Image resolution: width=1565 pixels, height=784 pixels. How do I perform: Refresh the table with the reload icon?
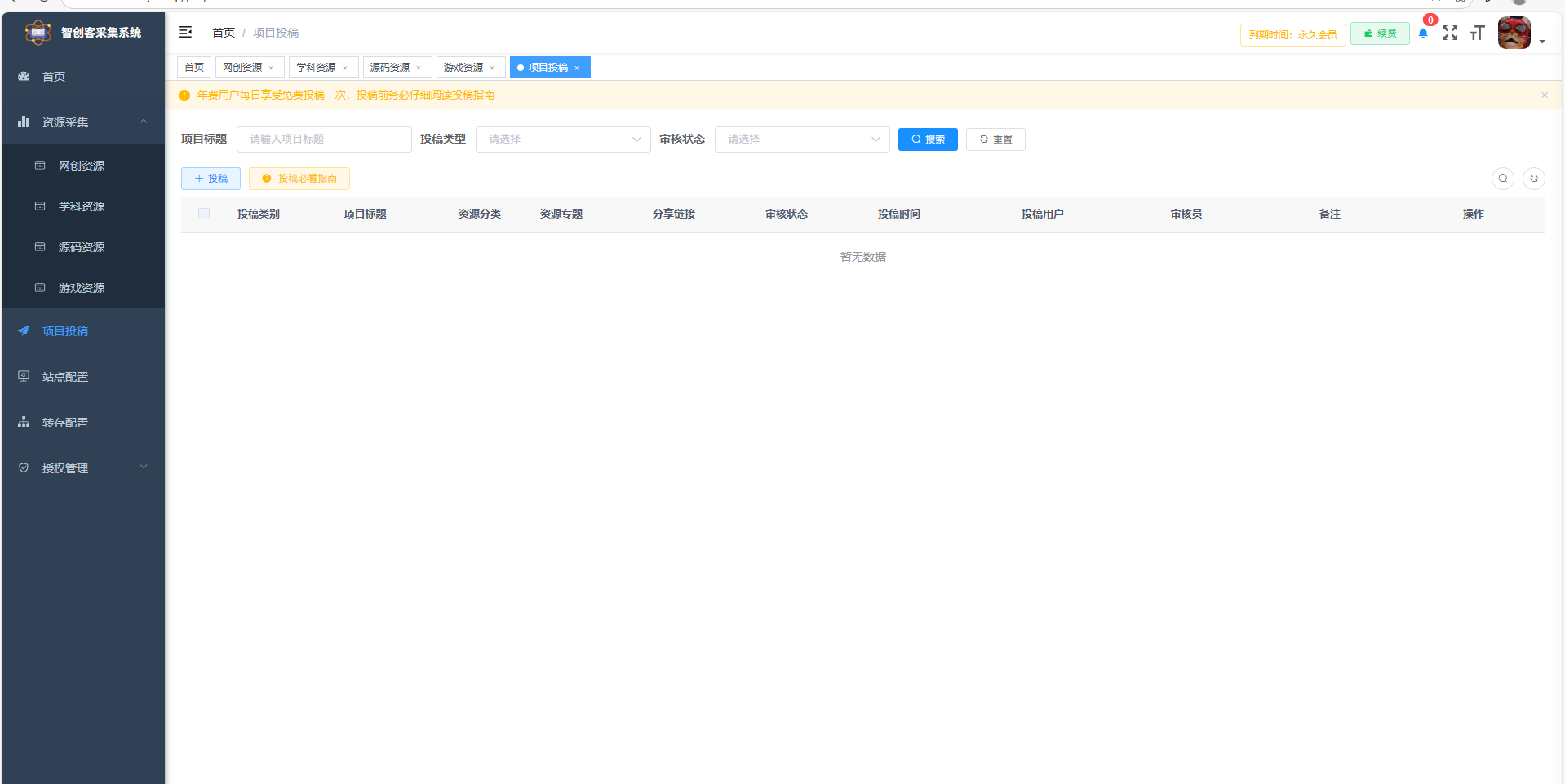1534,178
